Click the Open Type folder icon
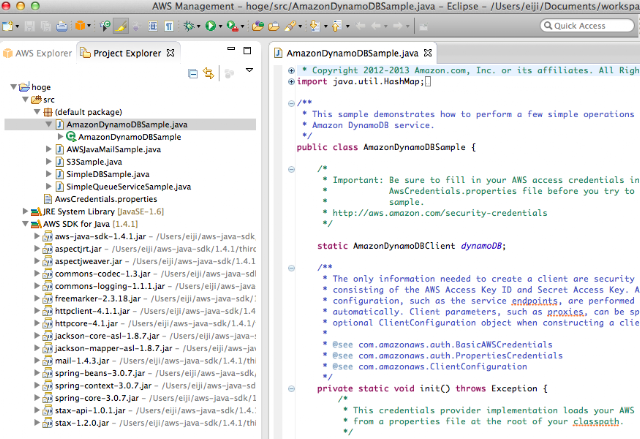This screenshot has height=439, width=640. click(x=258, y=27)
